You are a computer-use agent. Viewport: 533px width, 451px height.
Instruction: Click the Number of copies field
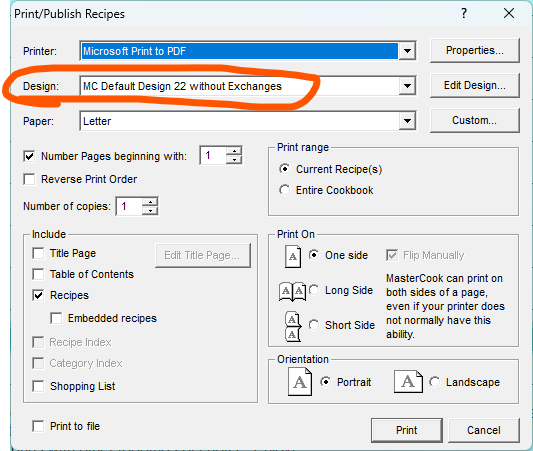tap(129, 206)
